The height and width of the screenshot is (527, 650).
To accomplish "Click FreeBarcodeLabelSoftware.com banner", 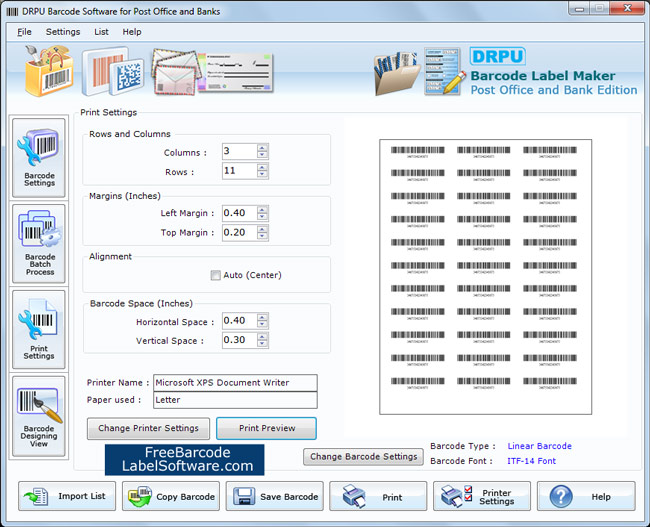I will [184, 459].
